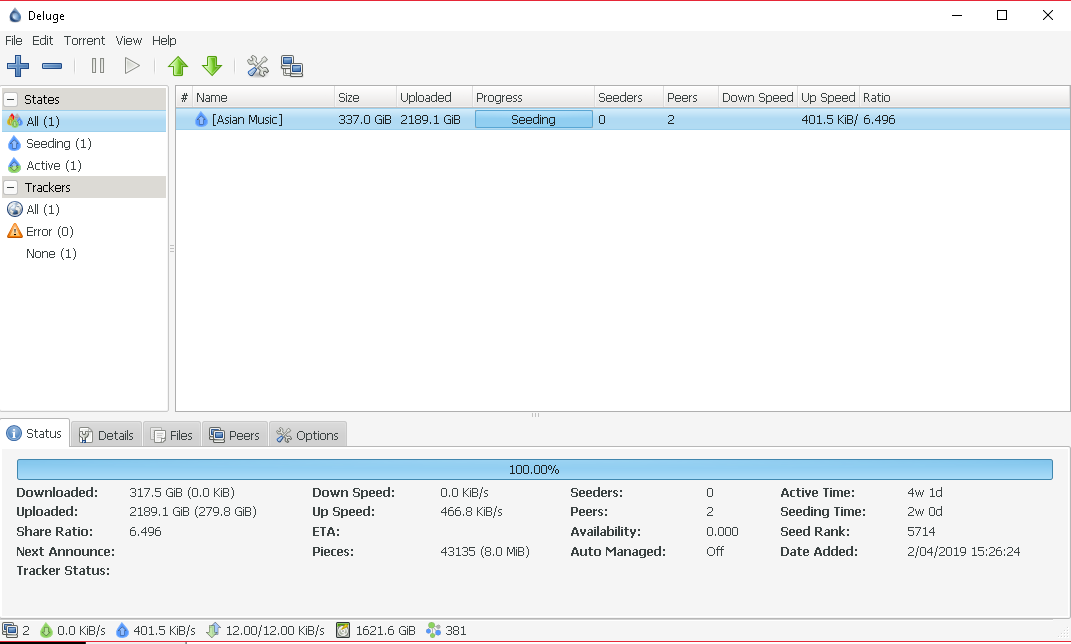
Task: Sort torrents by the Name column header
Action: click(263, 98)
